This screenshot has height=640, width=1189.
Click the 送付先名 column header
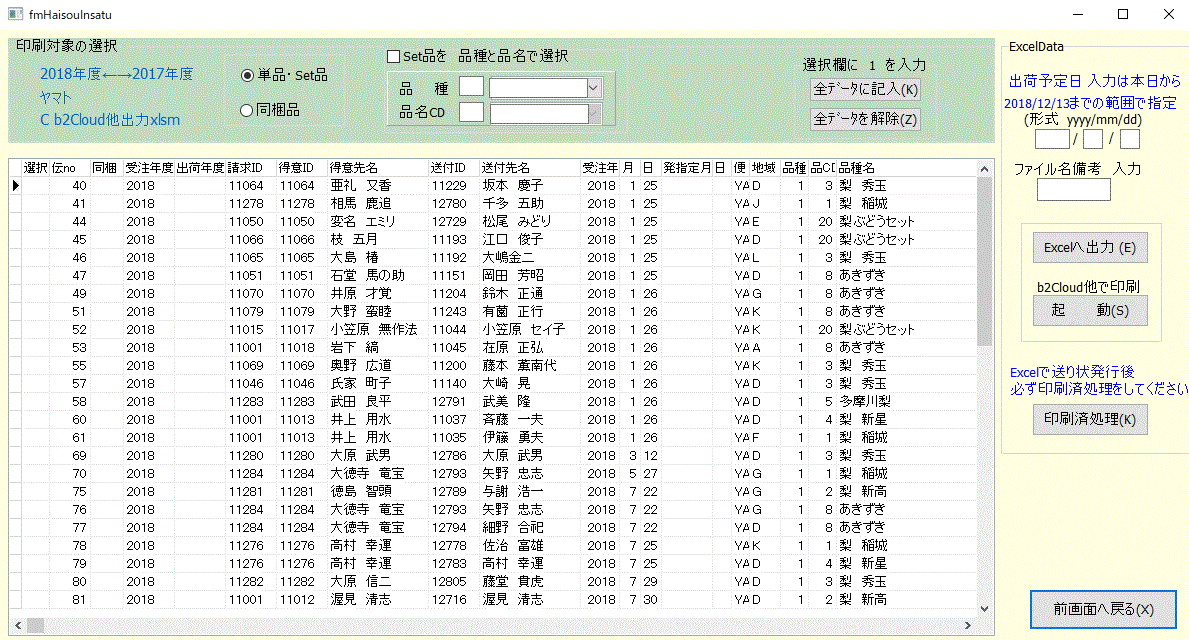(529, 168)
